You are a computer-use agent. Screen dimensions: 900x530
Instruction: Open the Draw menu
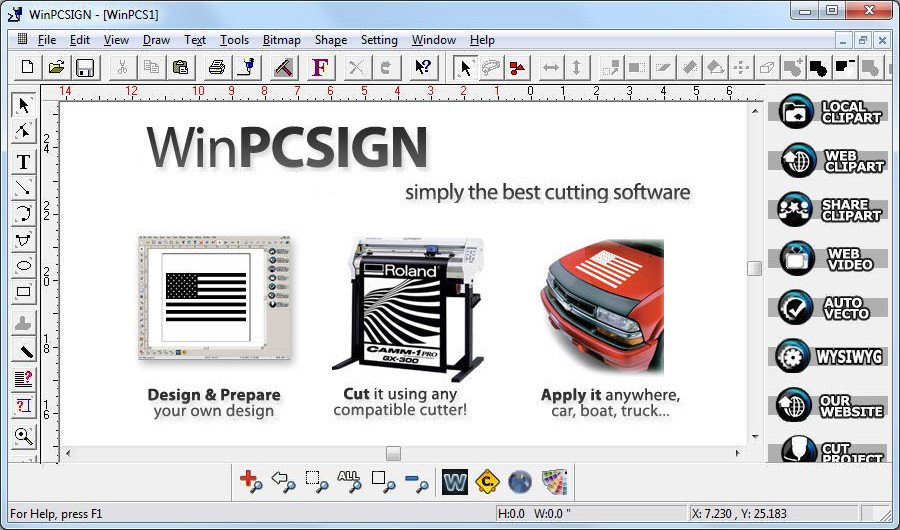tap(156, 40)
